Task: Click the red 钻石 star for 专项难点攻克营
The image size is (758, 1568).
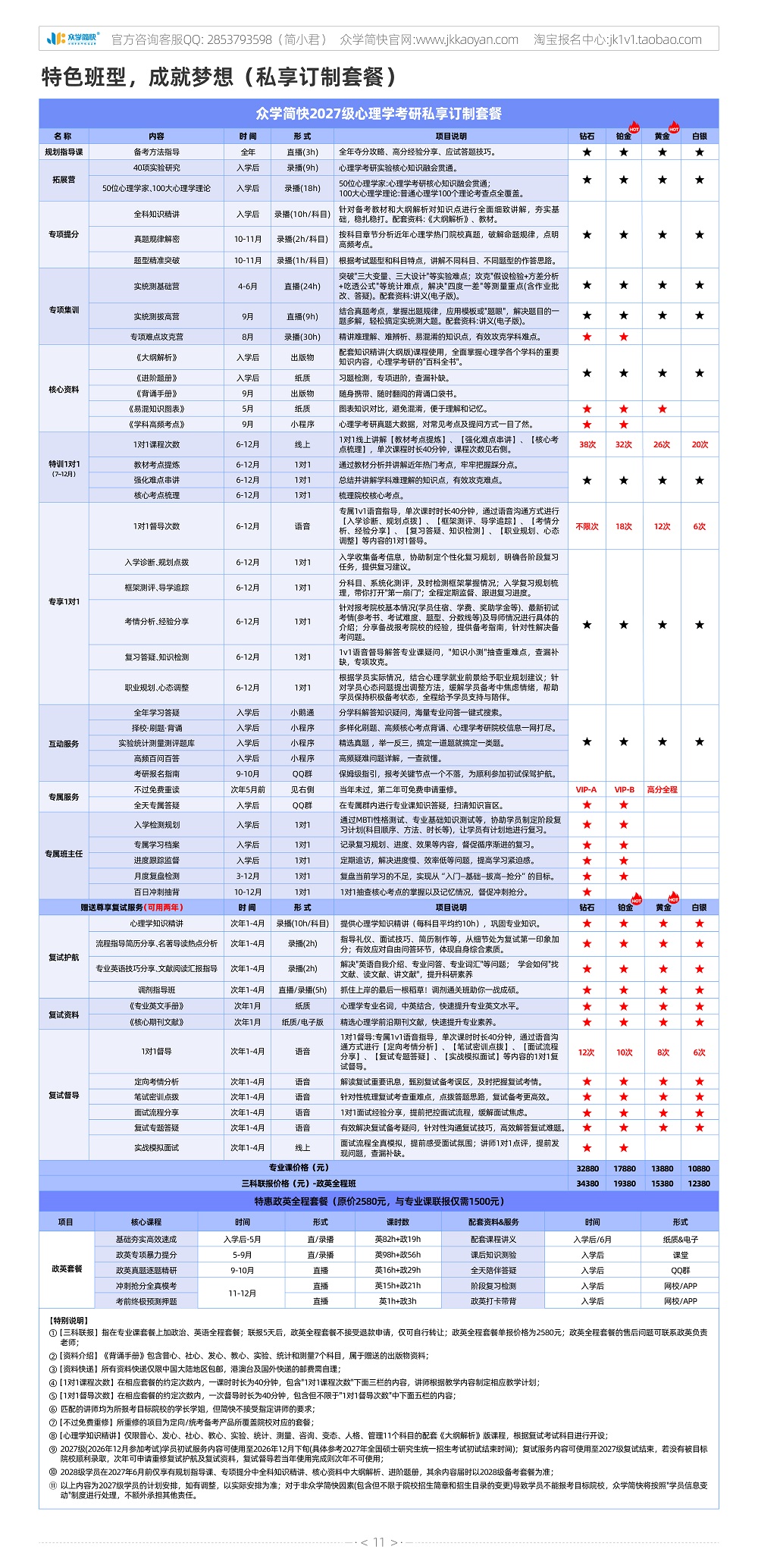Action: pyautogui.click(x=587, y=337)
